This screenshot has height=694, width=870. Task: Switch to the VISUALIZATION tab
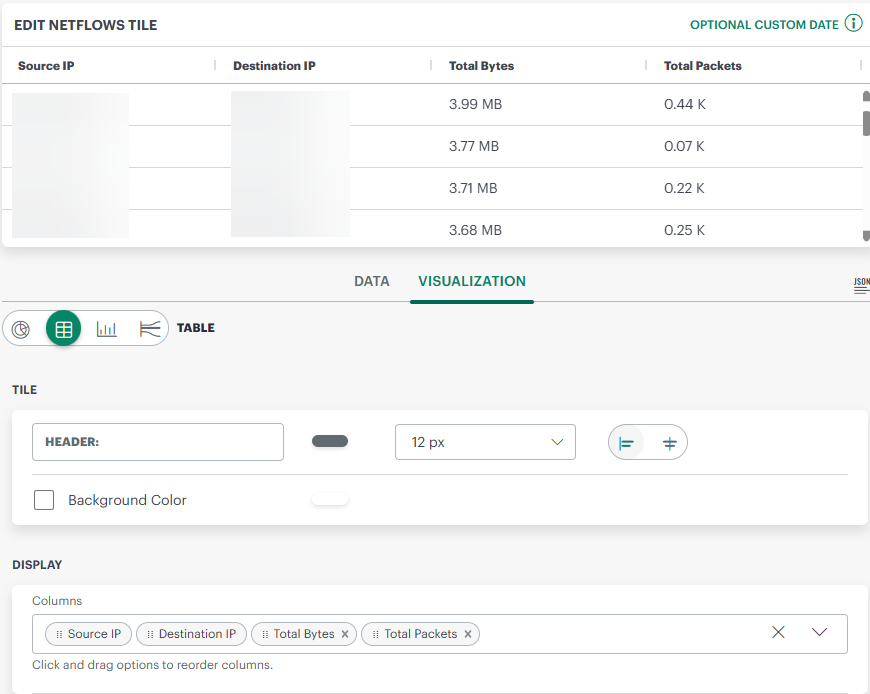tap(472, 281)
